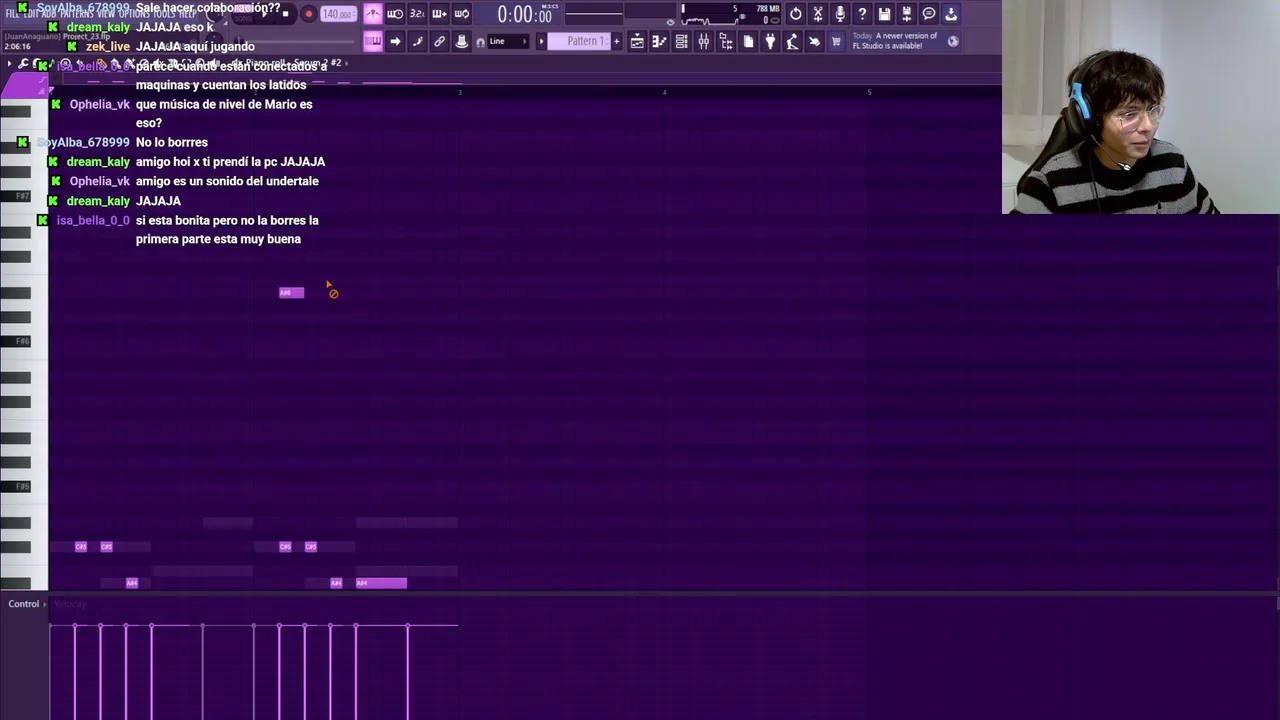Start playback with the play button
Viewport: 1280px width, 720px height.
pos(263,14)
